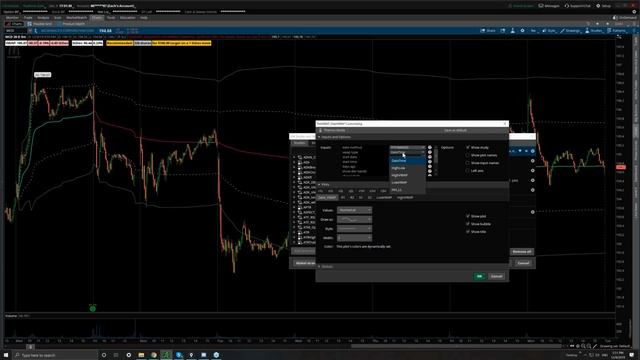This screenshot has width=640, height=360.
Task: Open the Draw as dropdown
Action: (354, 220)
